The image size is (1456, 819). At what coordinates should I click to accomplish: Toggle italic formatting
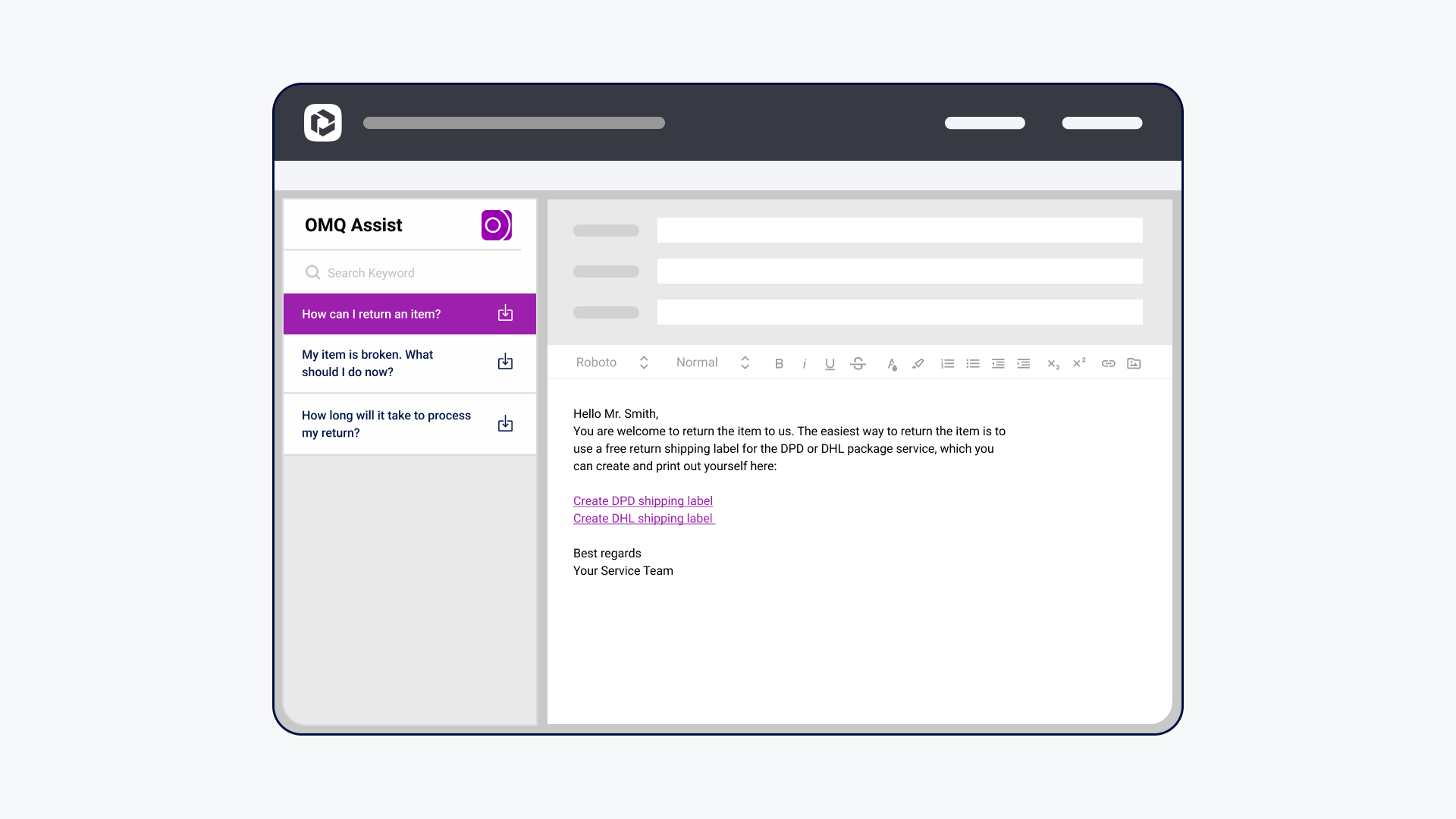click(x=805, y=363)
